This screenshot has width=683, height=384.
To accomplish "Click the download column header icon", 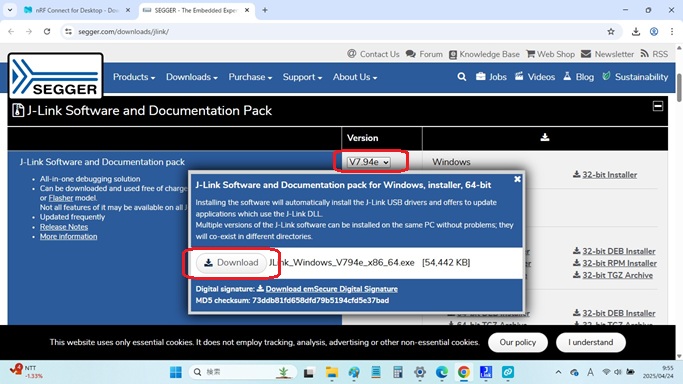I will [544, 138].
